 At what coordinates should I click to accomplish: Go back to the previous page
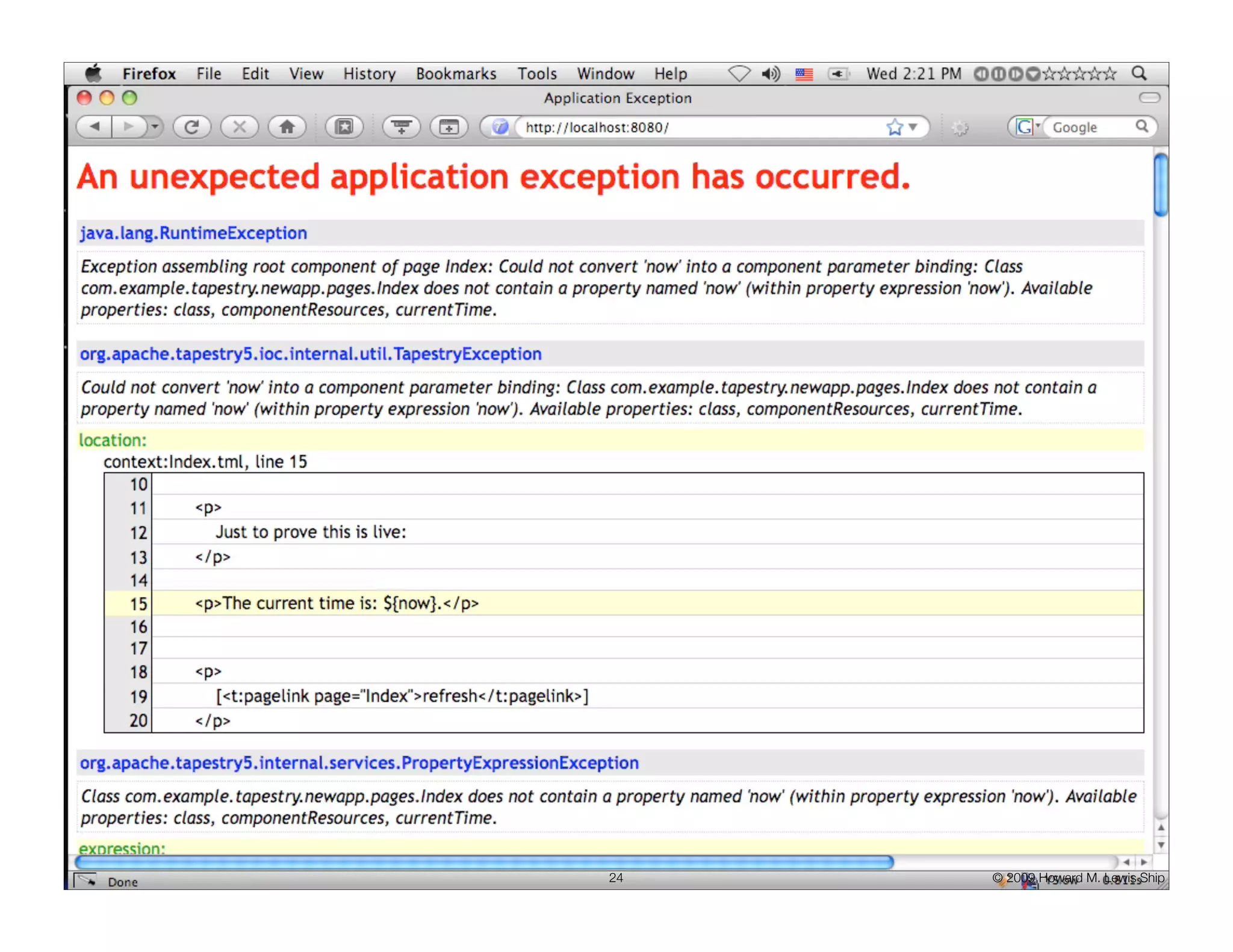(x=95, y=127)
